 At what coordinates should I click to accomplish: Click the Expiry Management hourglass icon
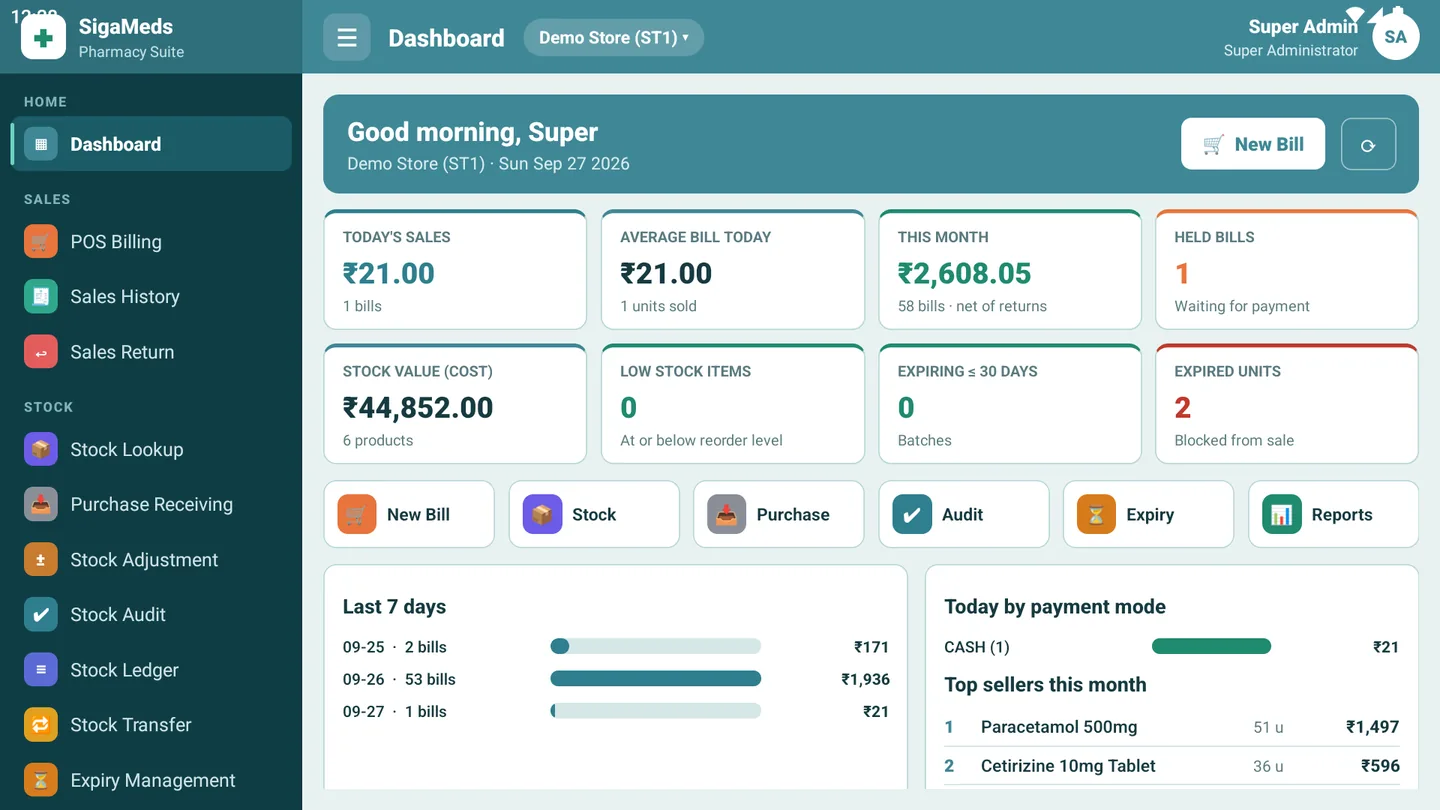tap(41, 780)
